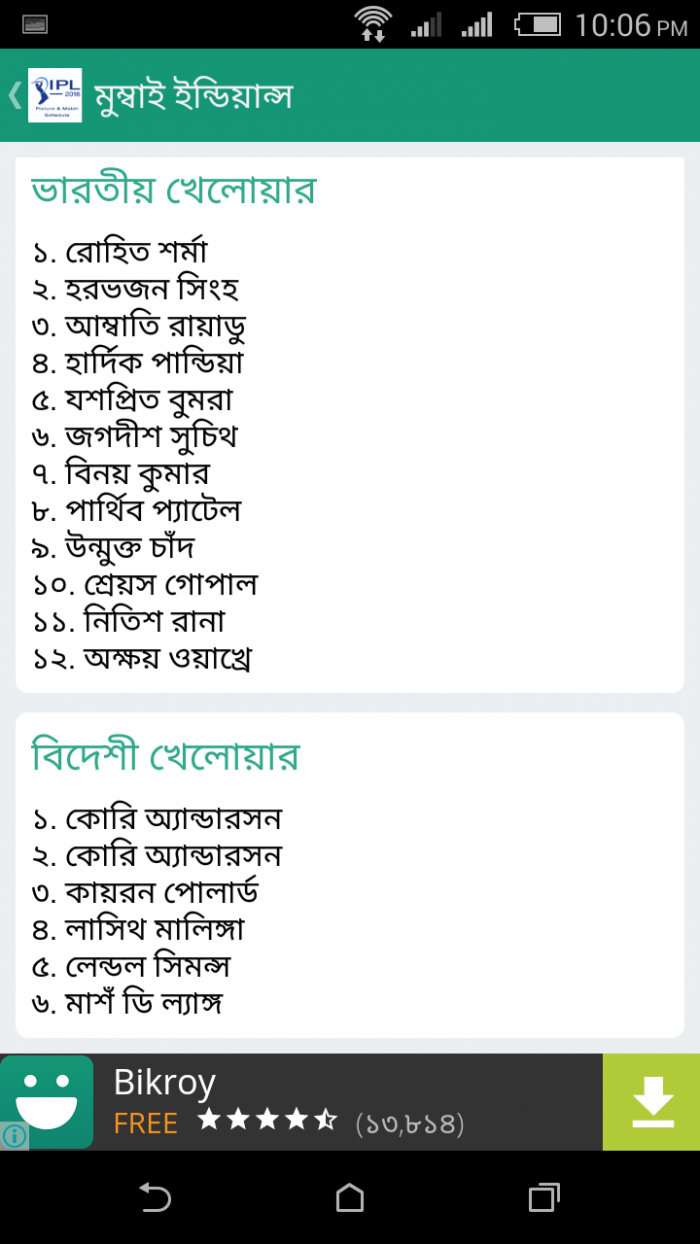This screenshot has width=700, height=1244.
Task: Open the recent apps button
Action: (x=543, y=1197)
